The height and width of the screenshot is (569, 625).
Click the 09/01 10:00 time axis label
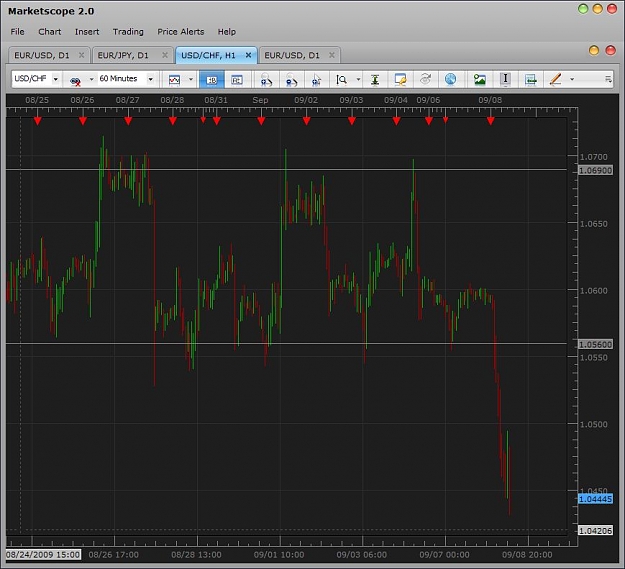point(279,555)
